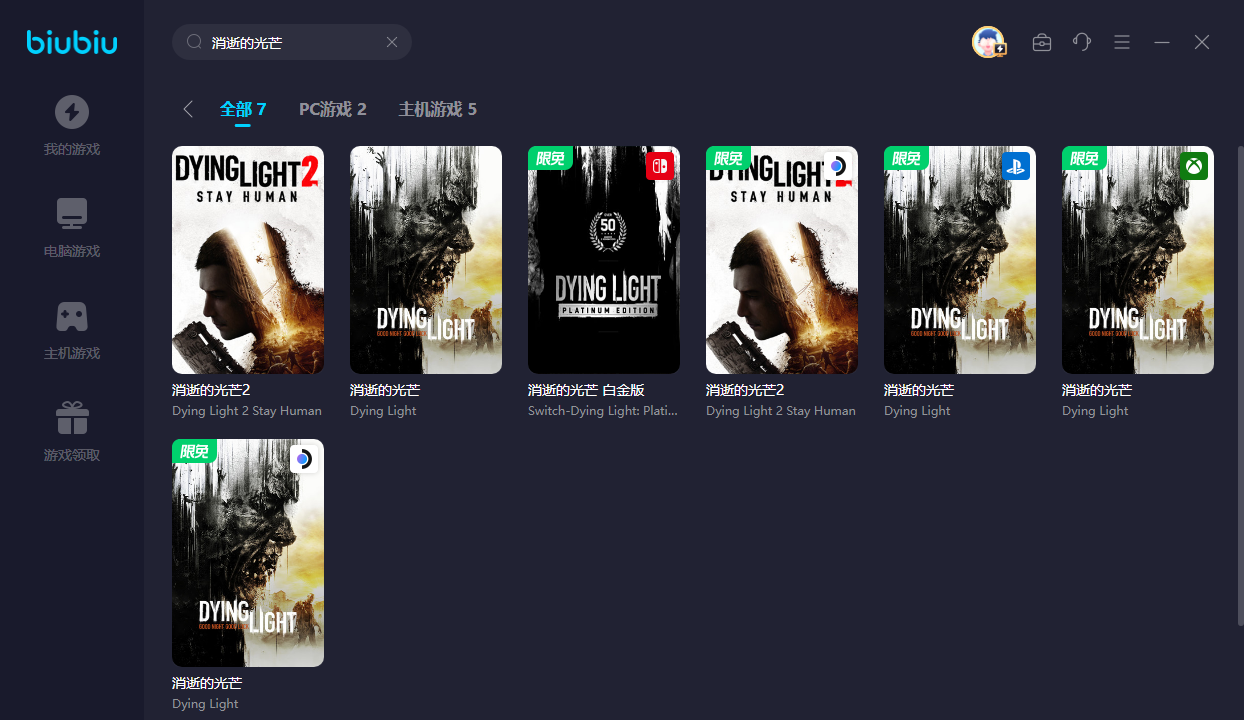Switch to the PC游戏 2 tab

pyautogui.click(x=333, y=109)
